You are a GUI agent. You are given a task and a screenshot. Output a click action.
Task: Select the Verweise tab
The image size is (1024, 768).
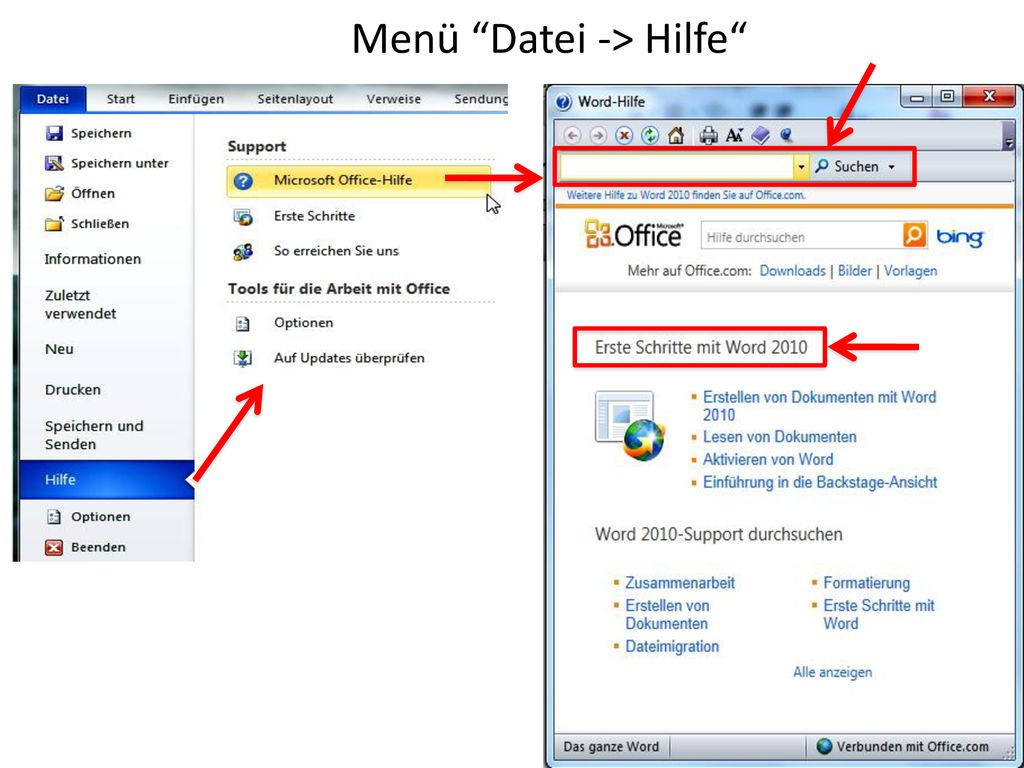(x=394, y=99)
